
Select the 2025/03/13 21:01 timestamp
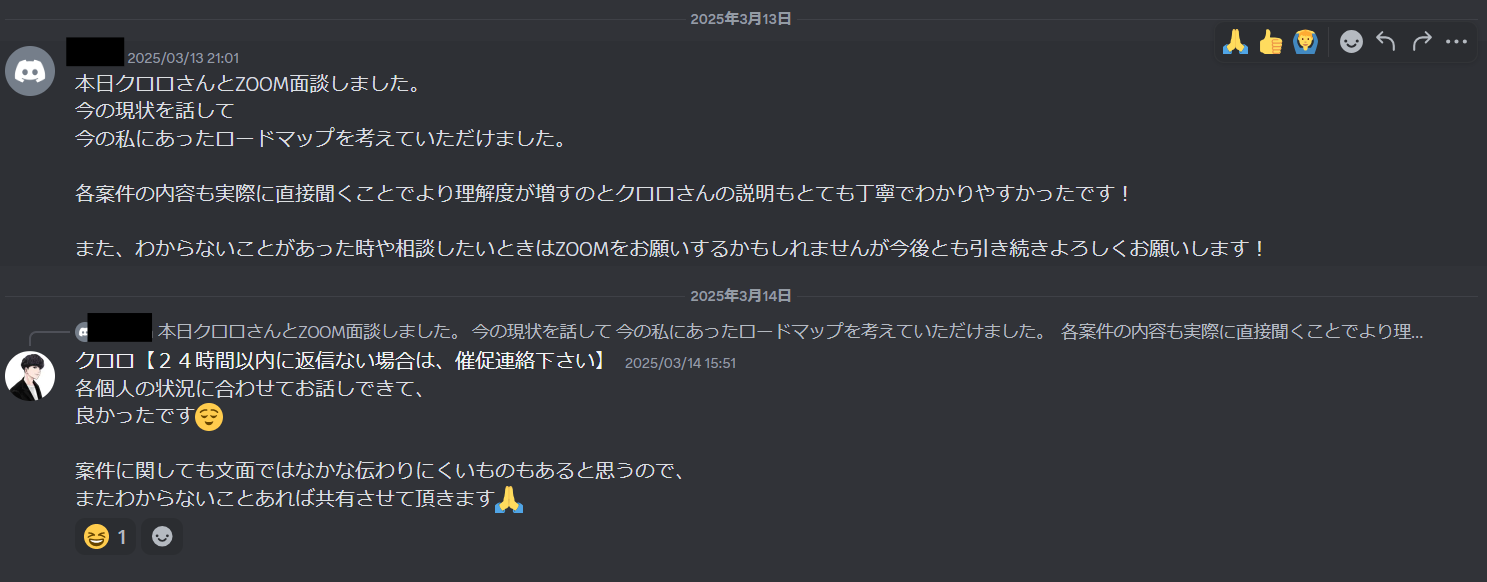click(183, 58)
